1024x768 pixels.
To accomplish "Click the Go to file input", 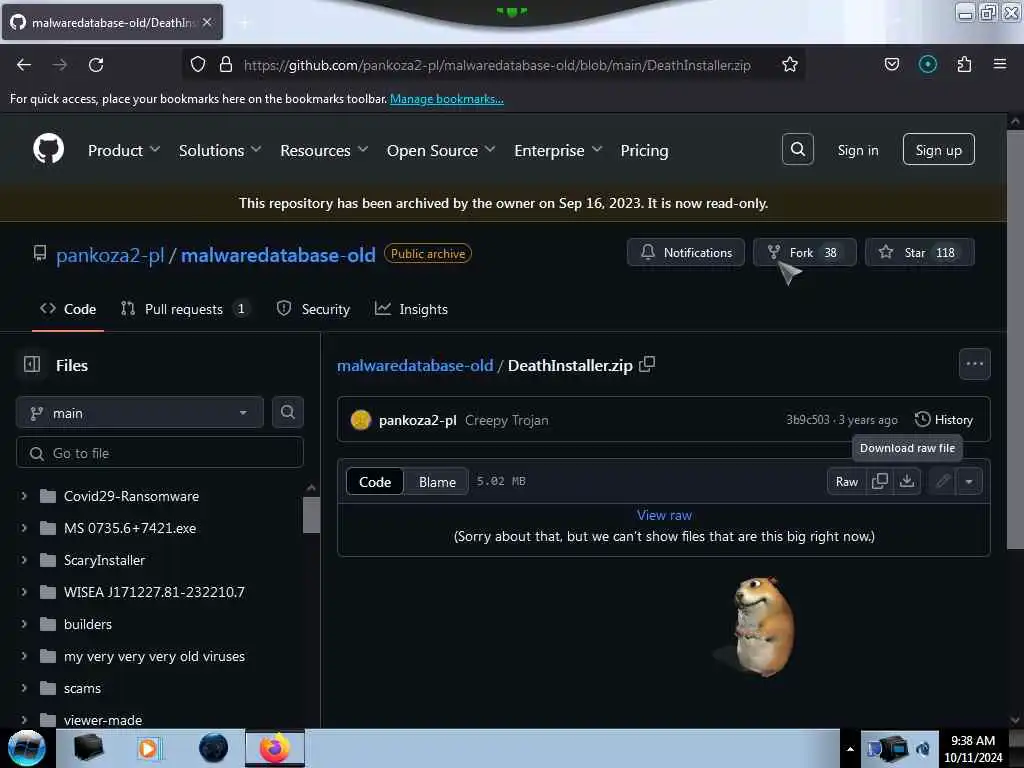I will tap(160, 453).
